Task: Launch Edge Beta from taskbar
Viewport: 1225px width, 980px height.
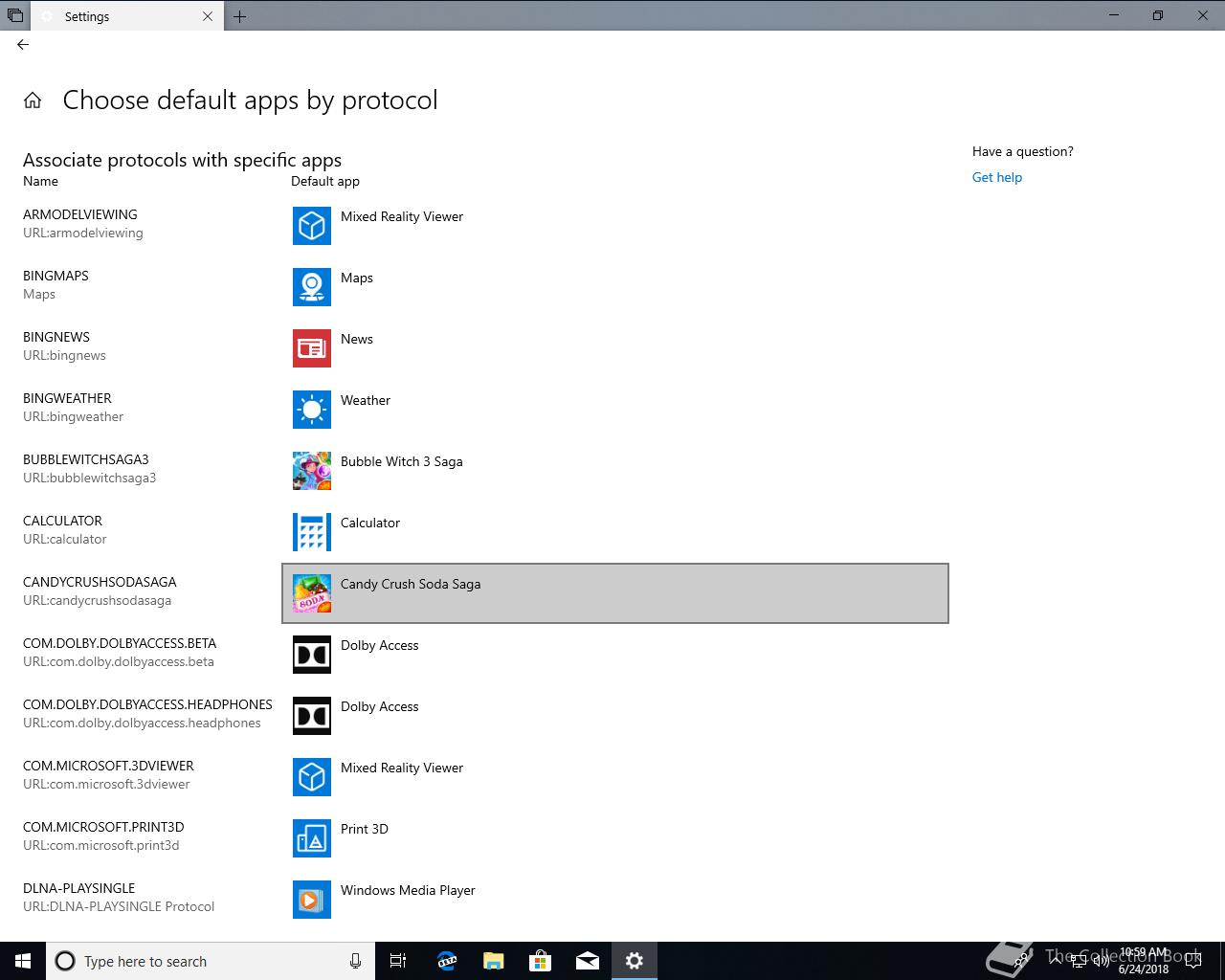Action: 446,961
